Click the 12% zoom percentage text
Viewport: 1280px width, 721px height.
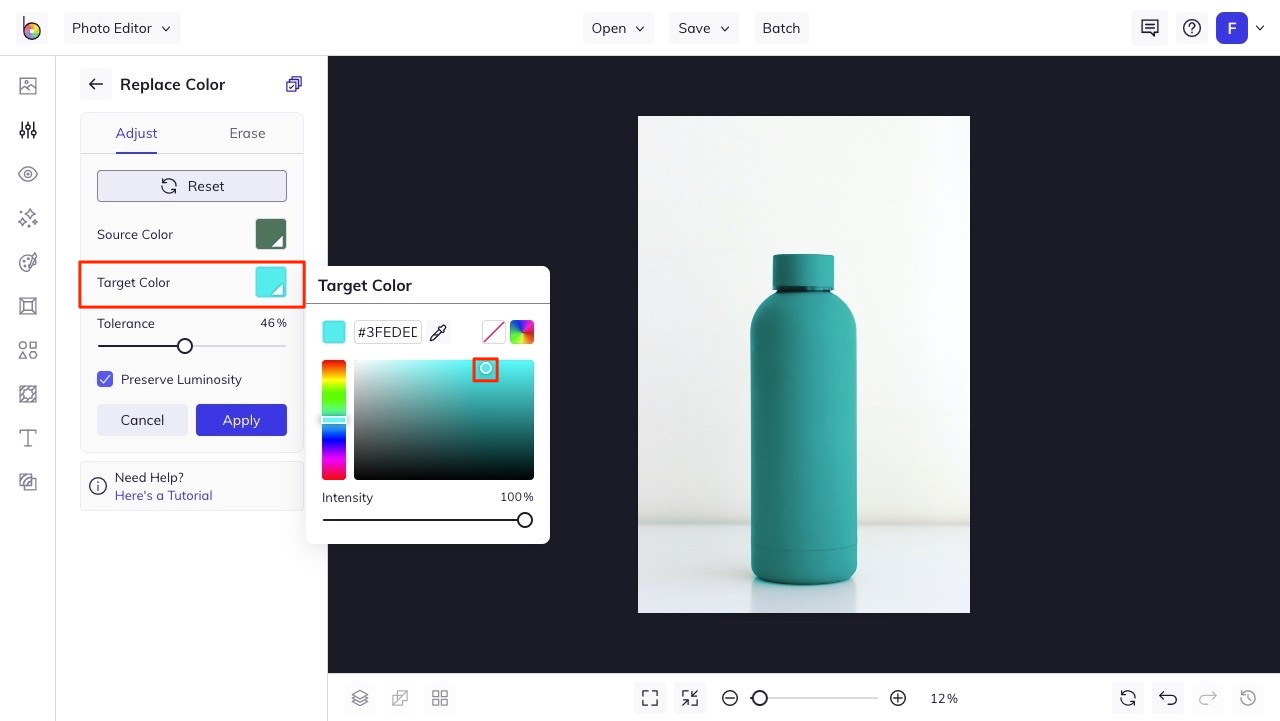(944, 698)
